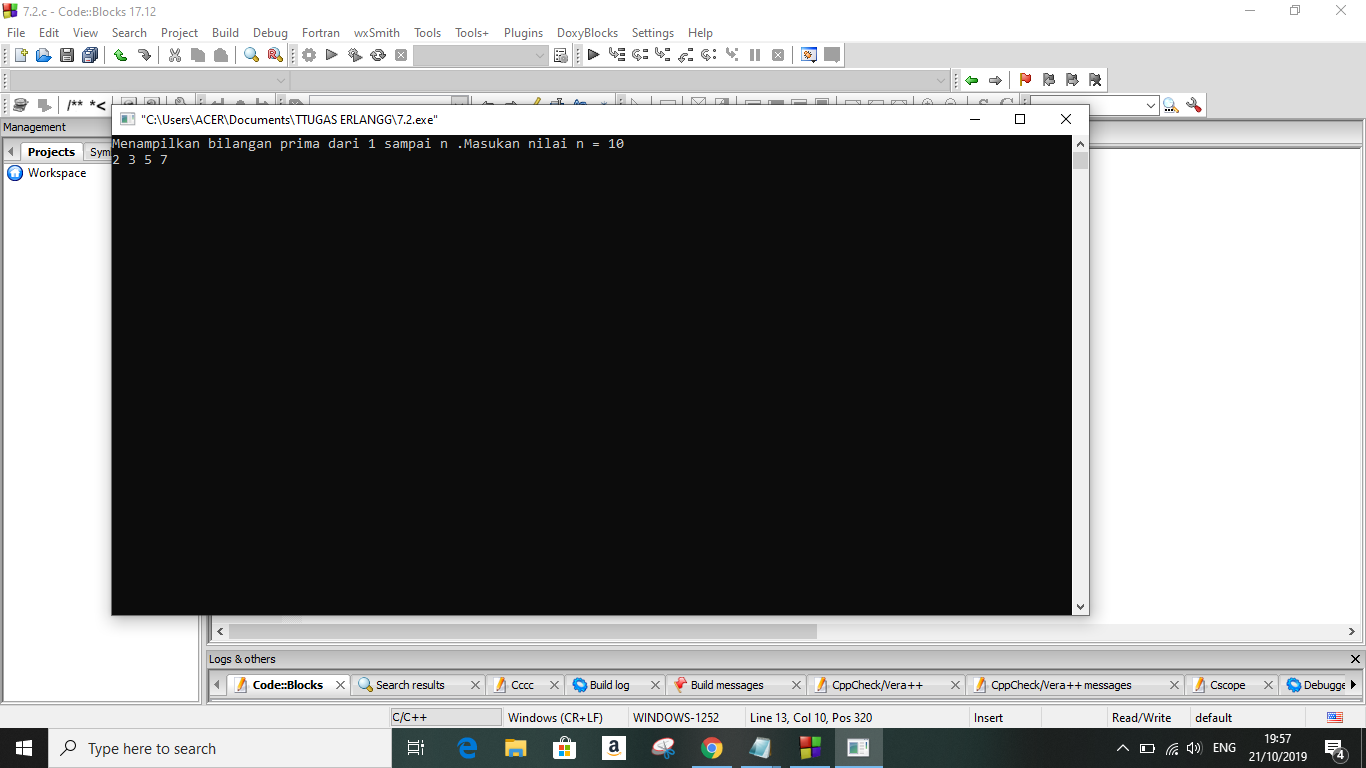Screen dimensions: 1366x768
Task: Open the search options wrench icon
Action: pos(1194,105)
